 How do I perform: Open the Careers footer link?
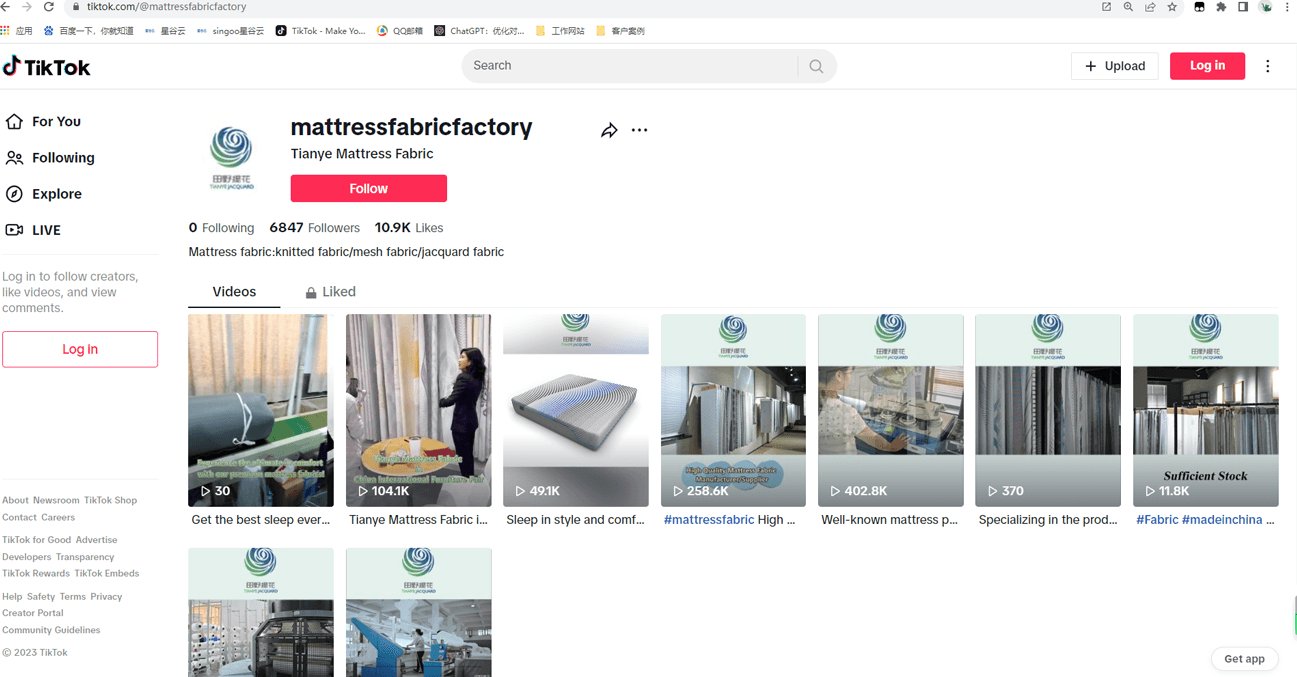[x=58, y=517]
